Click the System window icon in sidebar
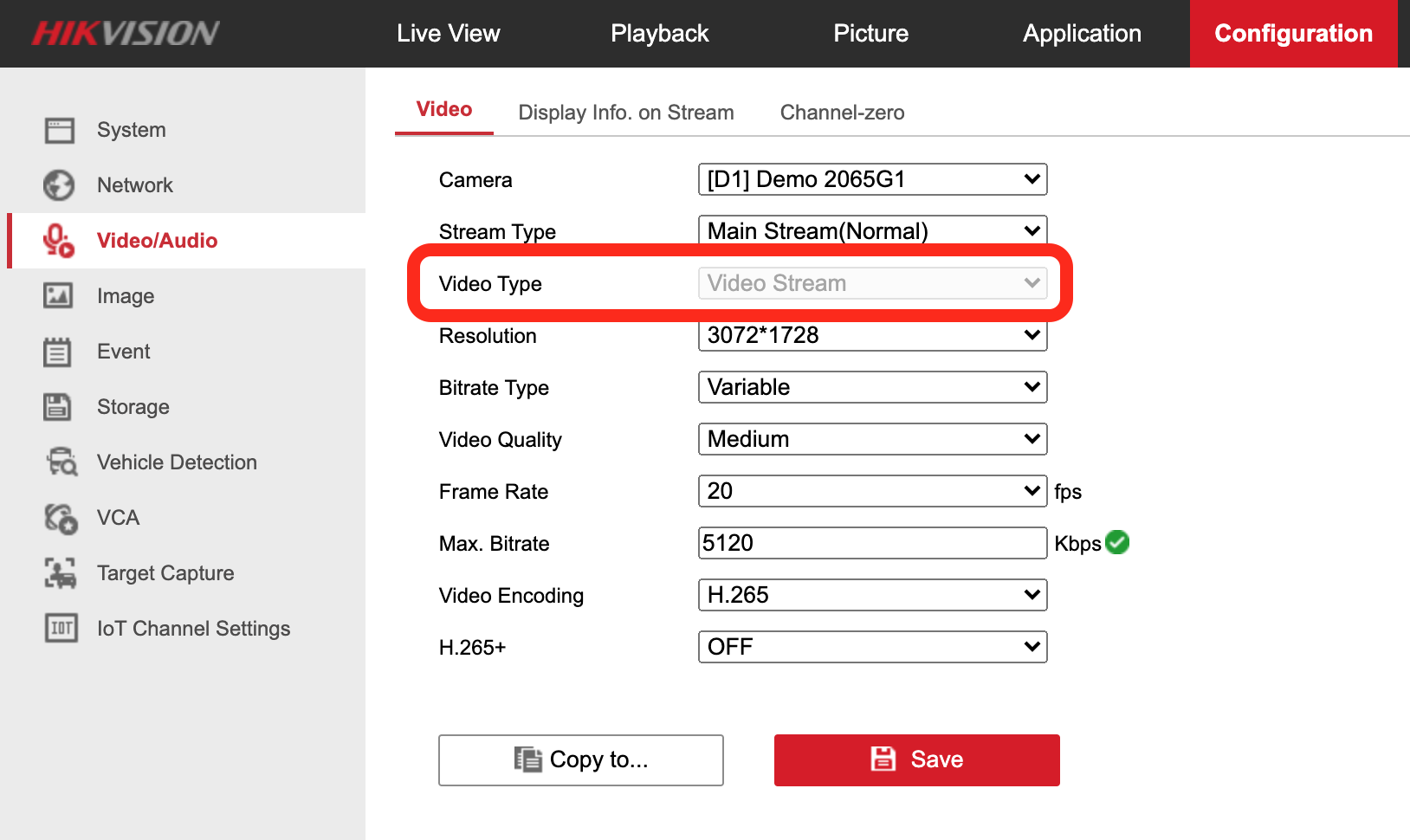 pos(59,130)
